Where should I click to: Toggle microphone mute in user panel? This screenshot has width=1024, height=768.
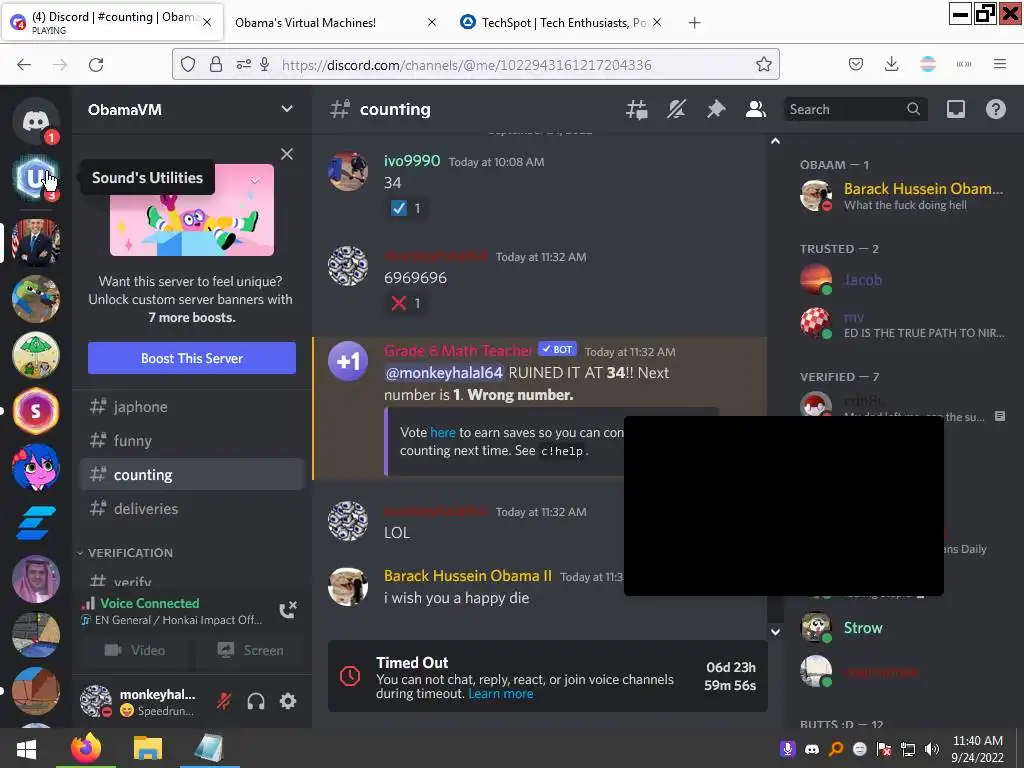pos(224,701)
